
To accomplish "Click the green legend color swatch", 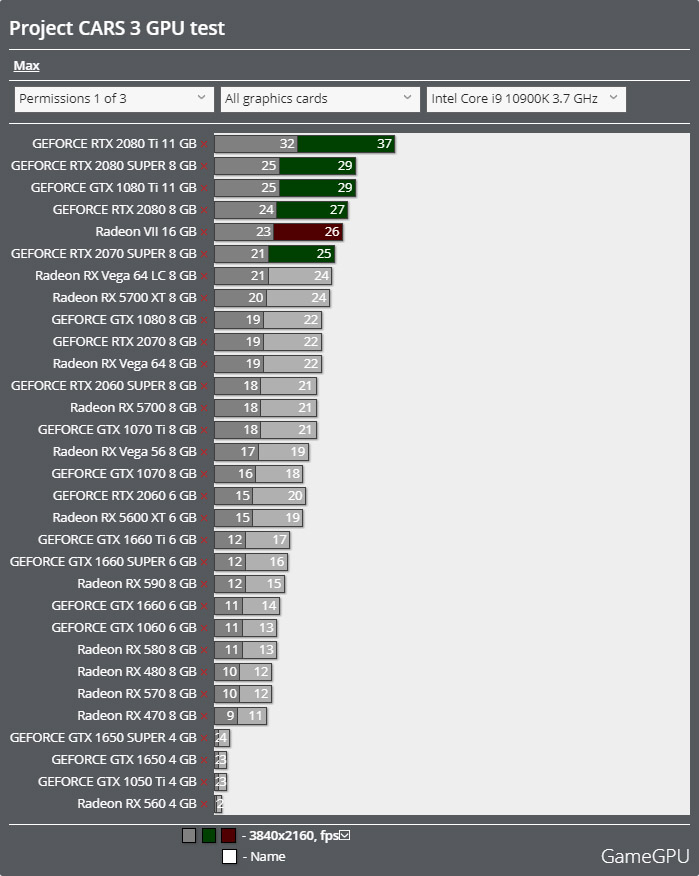I will 209,835.
